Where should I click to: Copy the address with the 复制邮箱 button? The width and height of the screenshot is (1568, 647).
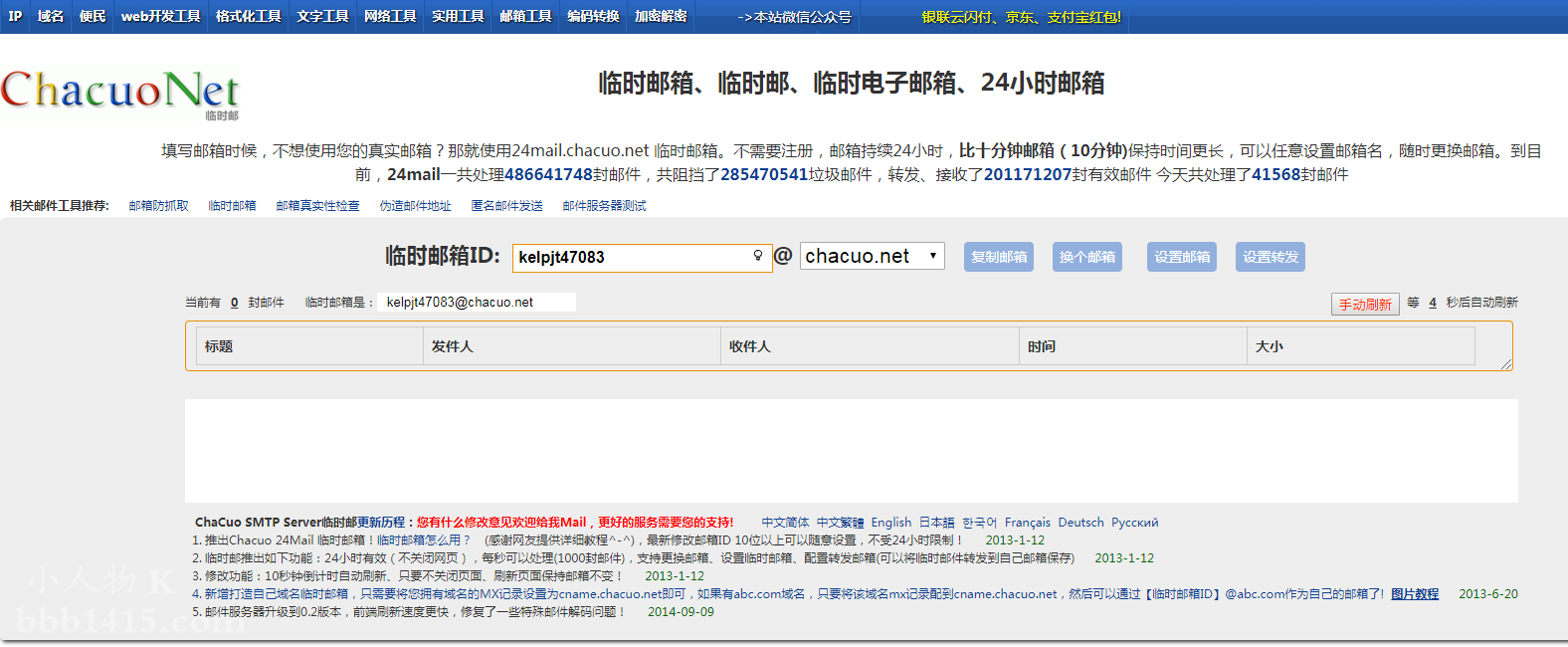coord(999,257)
